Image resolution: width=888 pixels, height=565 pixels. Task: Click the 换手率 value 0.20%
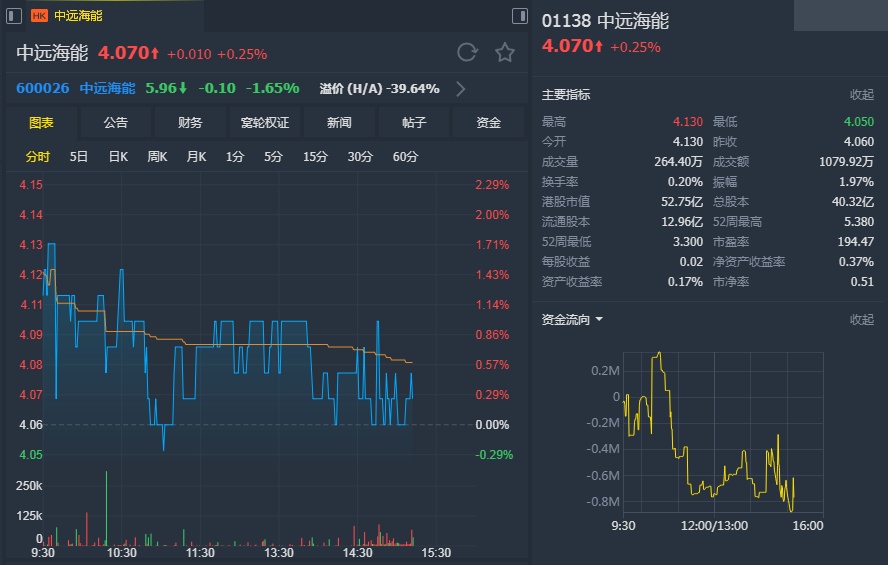pyautogui.click(x=685, y=182)
